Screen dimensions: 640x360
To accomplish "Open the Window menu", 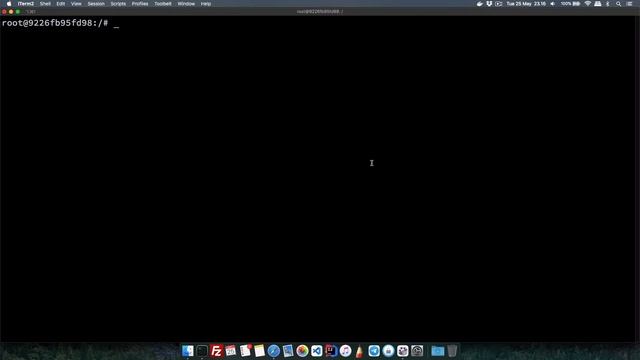I will pos(186,4).
